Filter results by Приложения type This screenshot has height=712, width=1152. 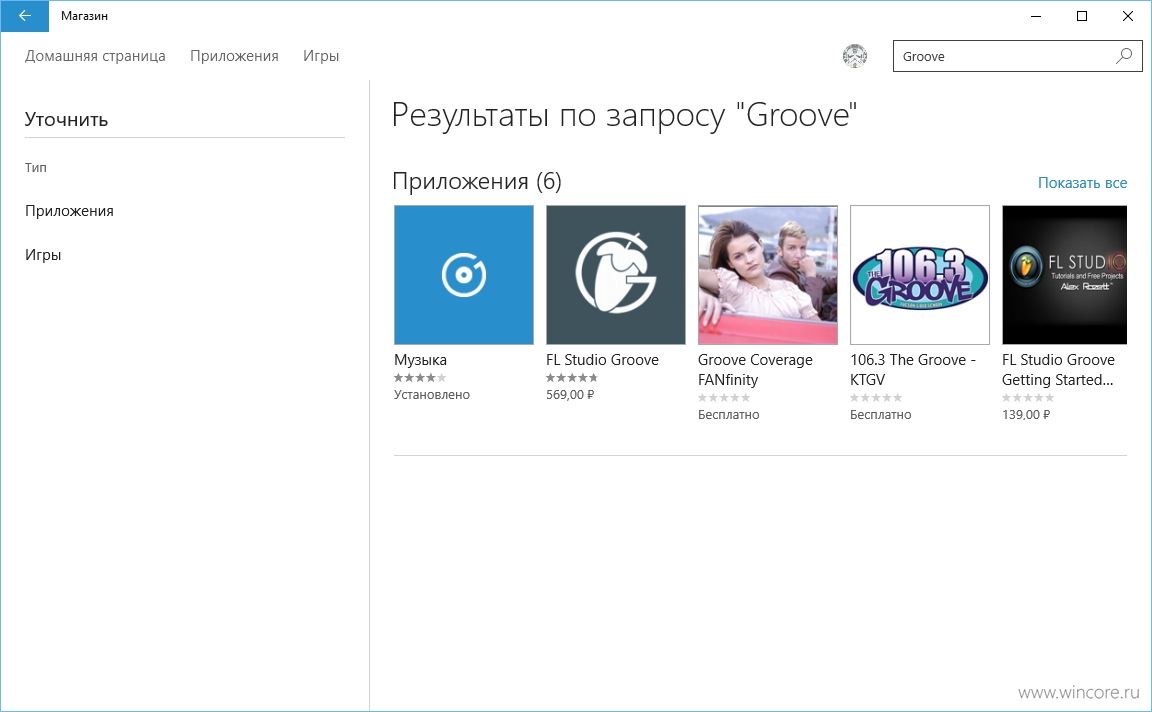click(x=69, y=211)
